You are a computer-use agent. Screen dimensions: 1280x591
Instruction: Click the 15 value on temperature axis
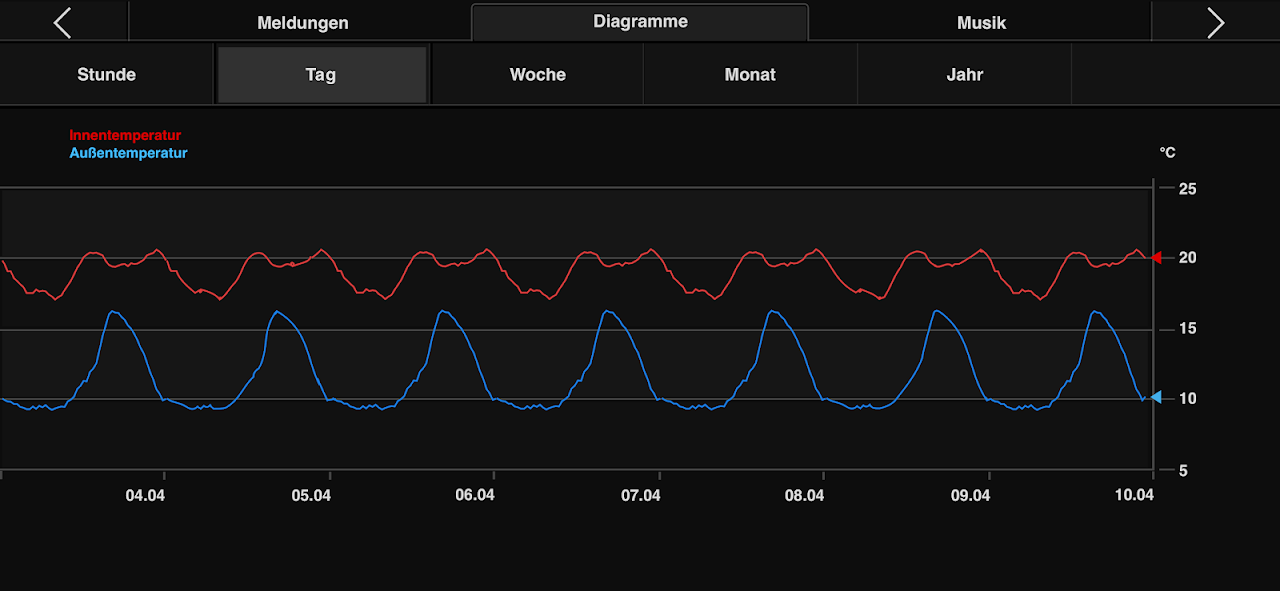pos(1188,329)
